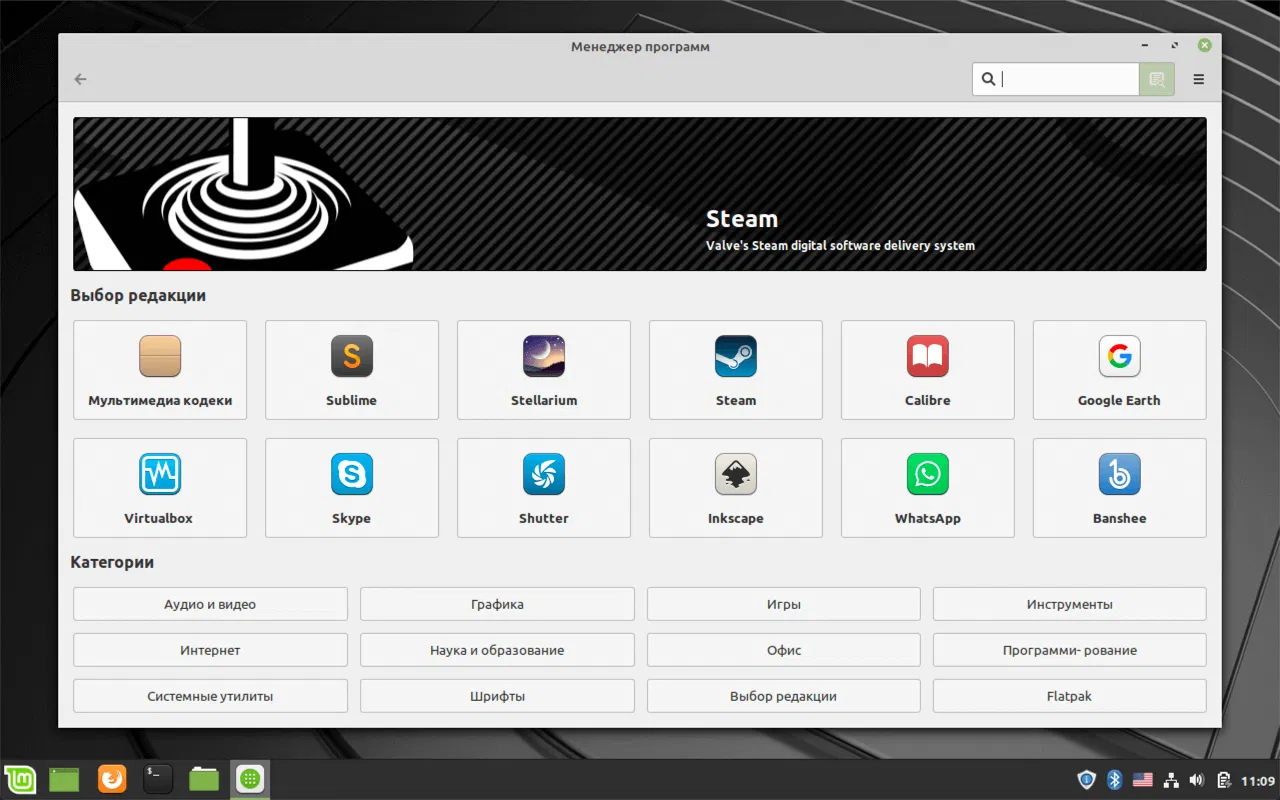Open the Inkscape app page
Screen dimensions: 1280x800
[735, 488]
